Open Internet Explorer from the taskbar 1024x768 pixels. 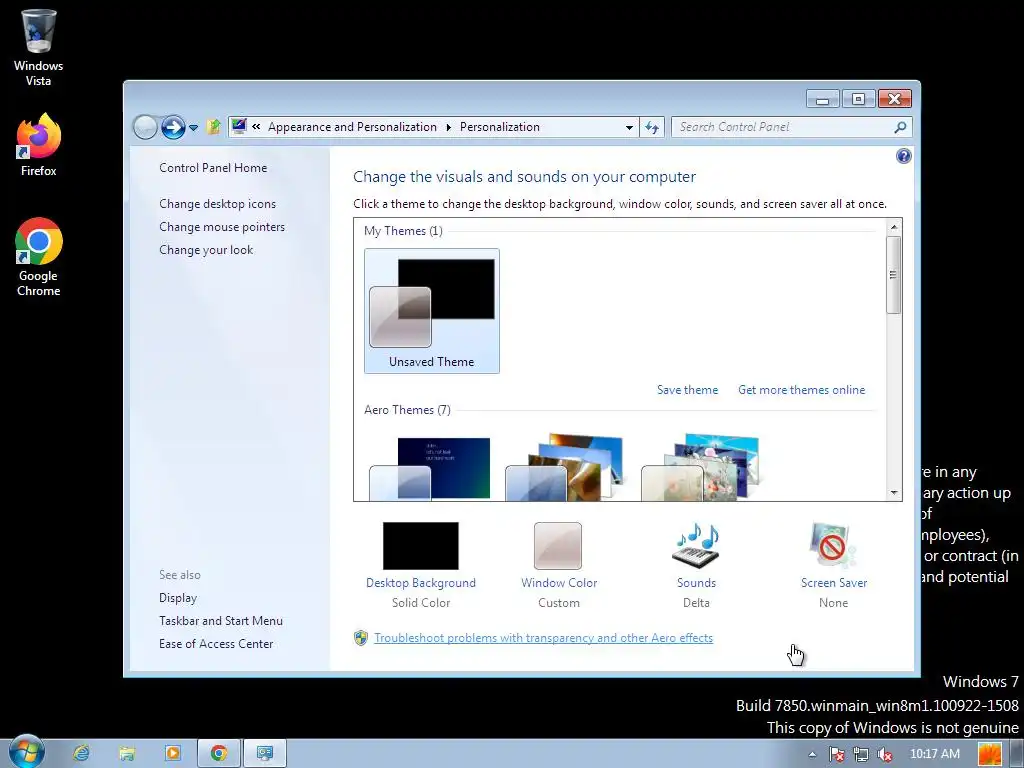pyautogui.click(x=81, y=753)
